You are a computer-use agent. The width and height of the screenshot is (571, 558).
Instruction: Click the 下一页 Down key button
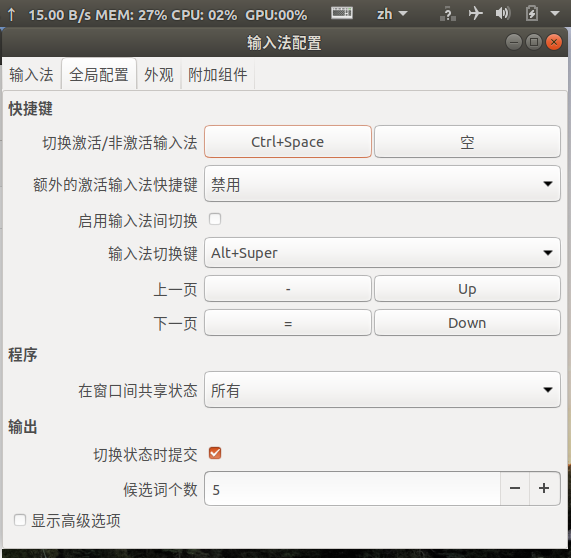tap(467, 323)
